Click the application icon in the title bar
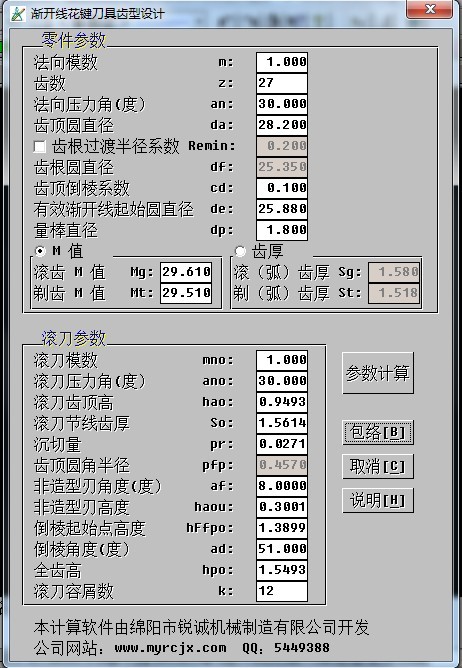Image resolution: width=462 pixels, height=668 pixels. coord(17,14)
